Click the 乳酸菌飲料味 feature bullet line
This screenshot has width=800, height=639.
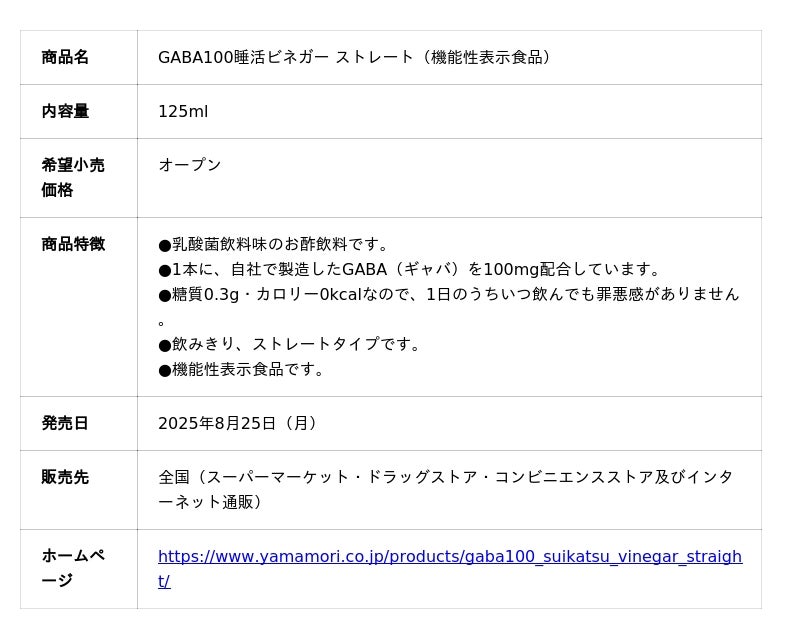click(x=274, y=244)
